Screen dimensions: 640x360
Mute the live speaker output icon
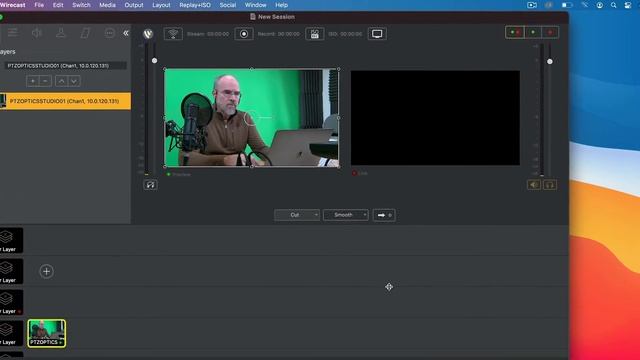[x=533, y=185]
